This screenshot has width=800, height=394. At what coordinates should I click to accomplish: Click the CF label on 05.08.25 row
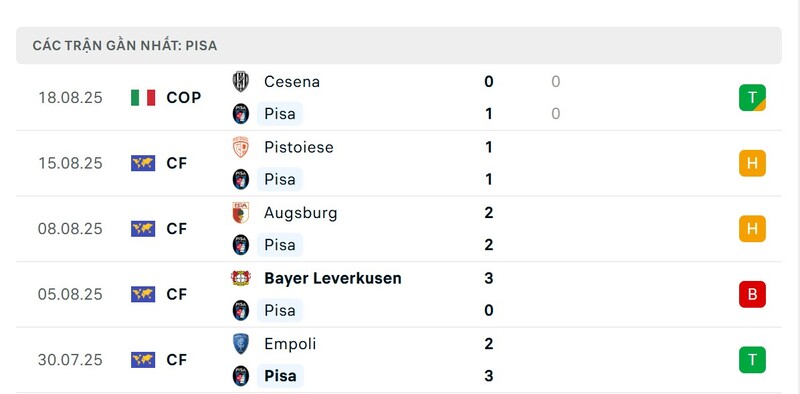pyautogui.click(x=177, y=294)
